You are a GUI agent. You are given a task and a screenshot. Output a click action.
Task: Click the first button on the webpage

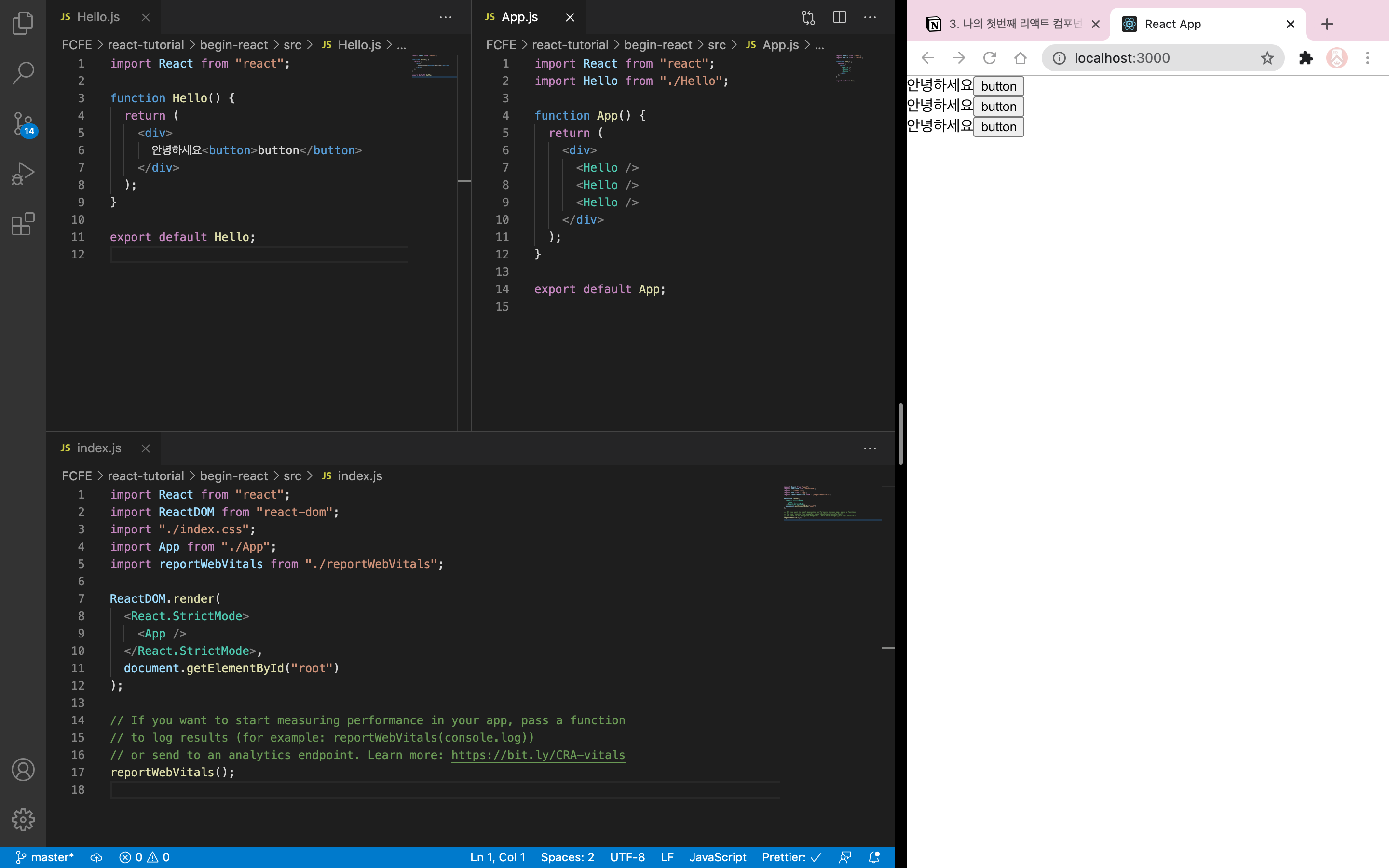click(x=999, y=86)
